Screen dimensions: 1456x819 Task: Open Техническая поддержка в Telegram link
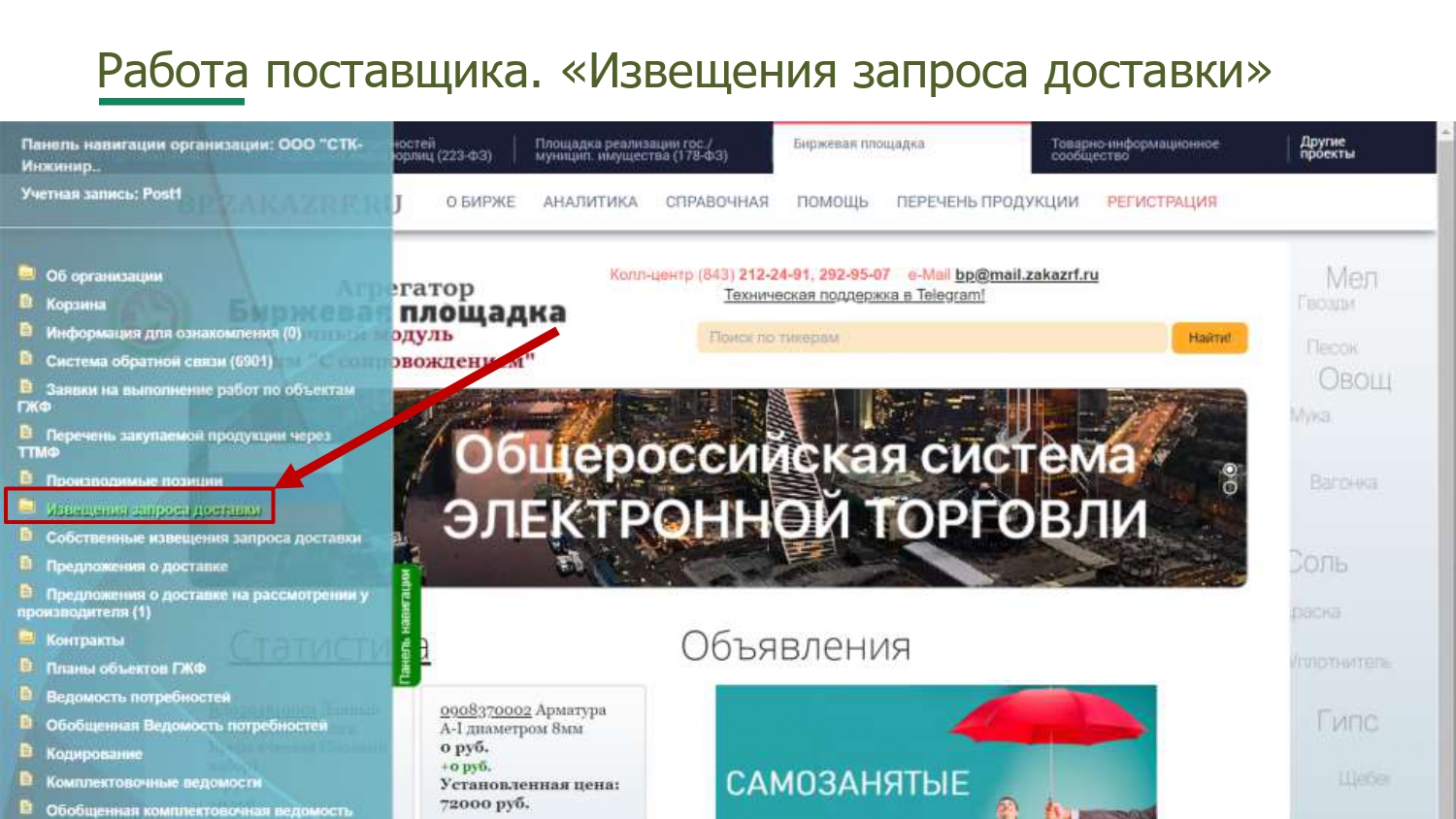click(x=854, y=295)
